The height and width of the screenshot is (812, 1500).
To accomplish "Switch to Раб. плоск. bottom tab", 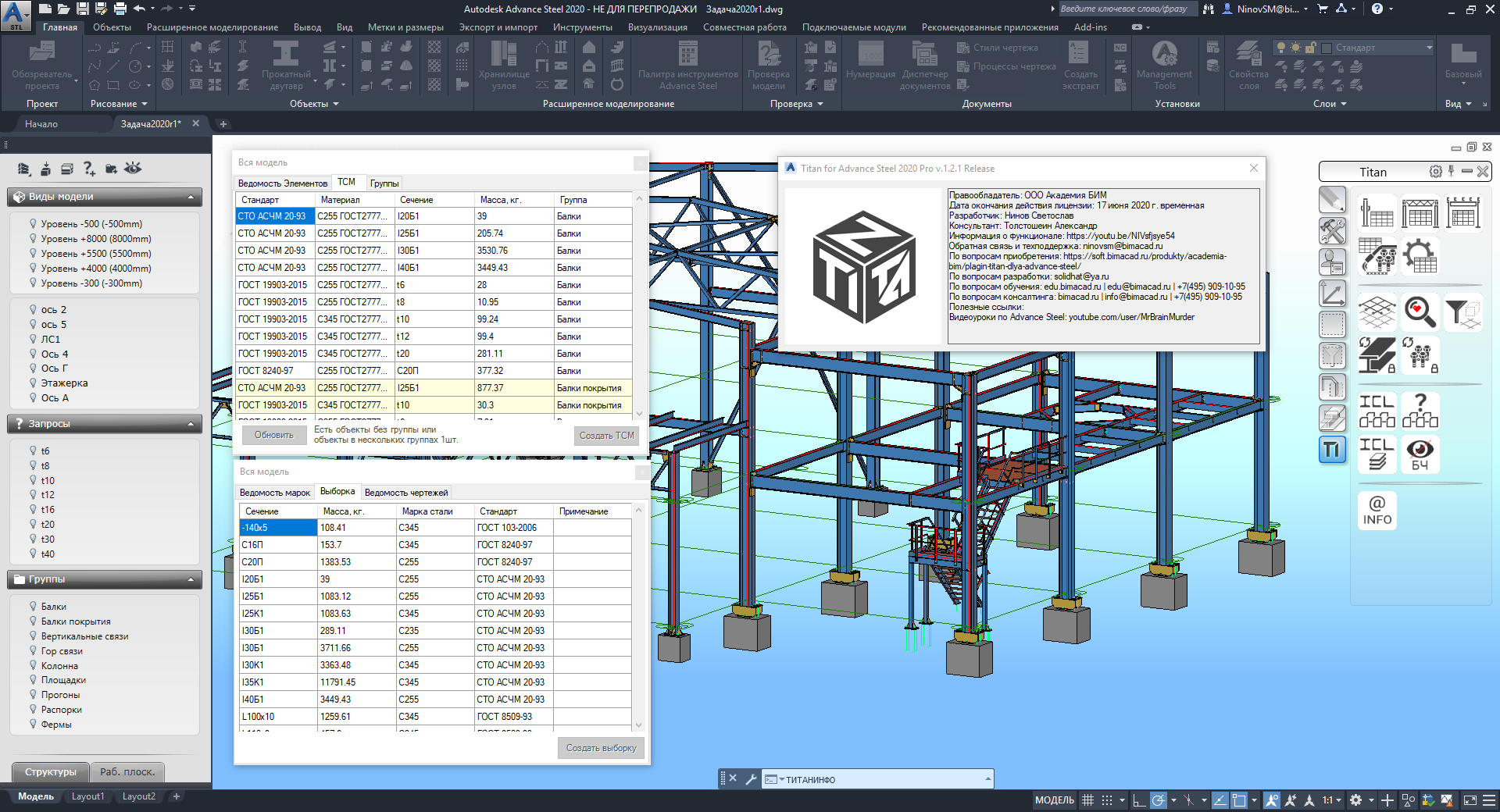I will pos(127,771).
